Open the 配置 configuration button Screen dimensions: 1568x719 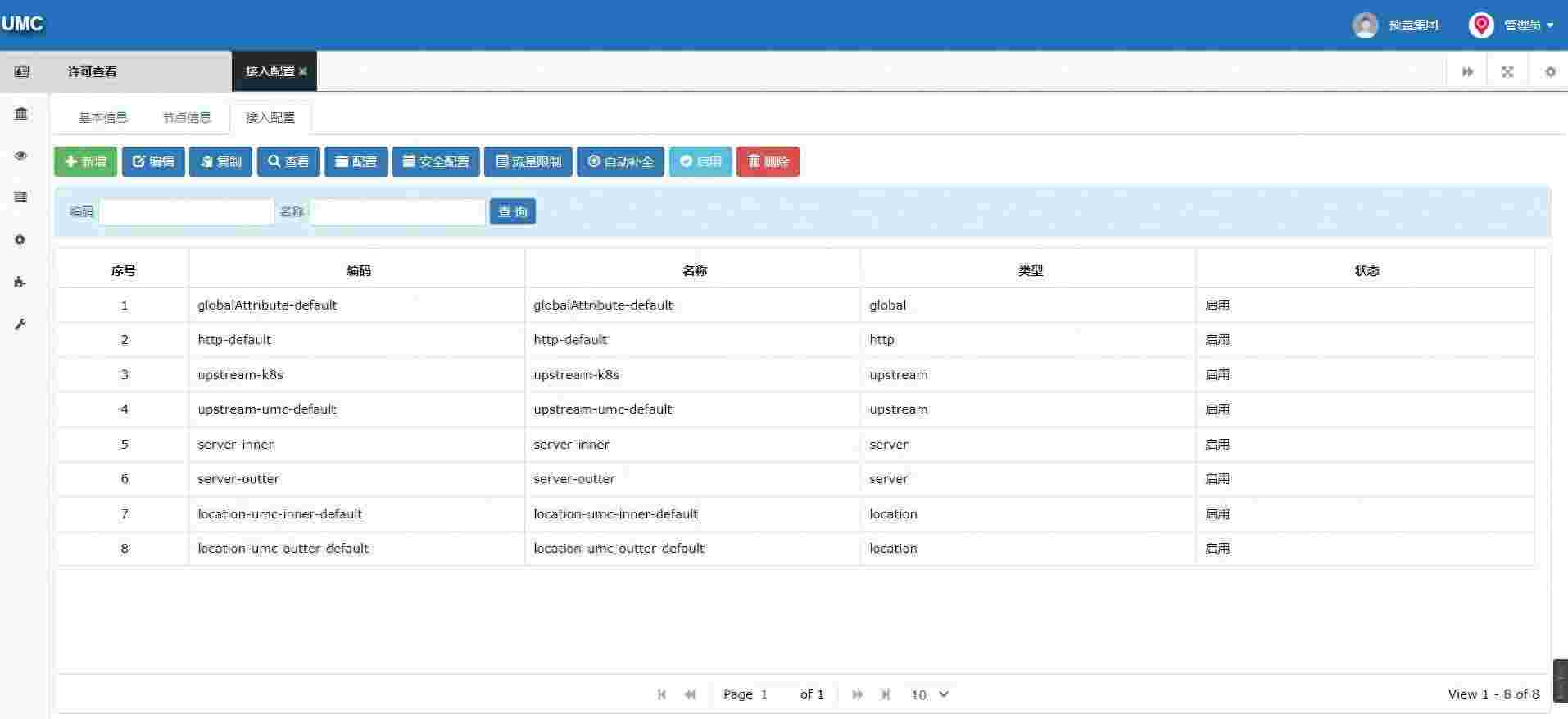tap(356, 161)
